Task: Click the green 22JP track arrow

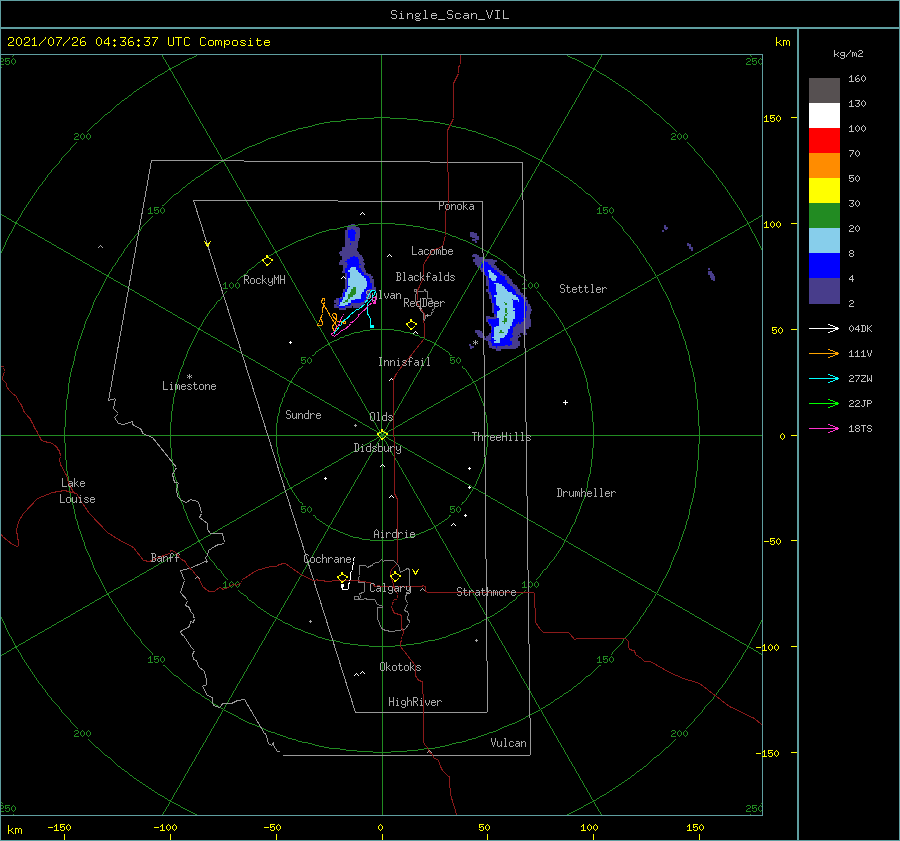Action: click(824, 404)
